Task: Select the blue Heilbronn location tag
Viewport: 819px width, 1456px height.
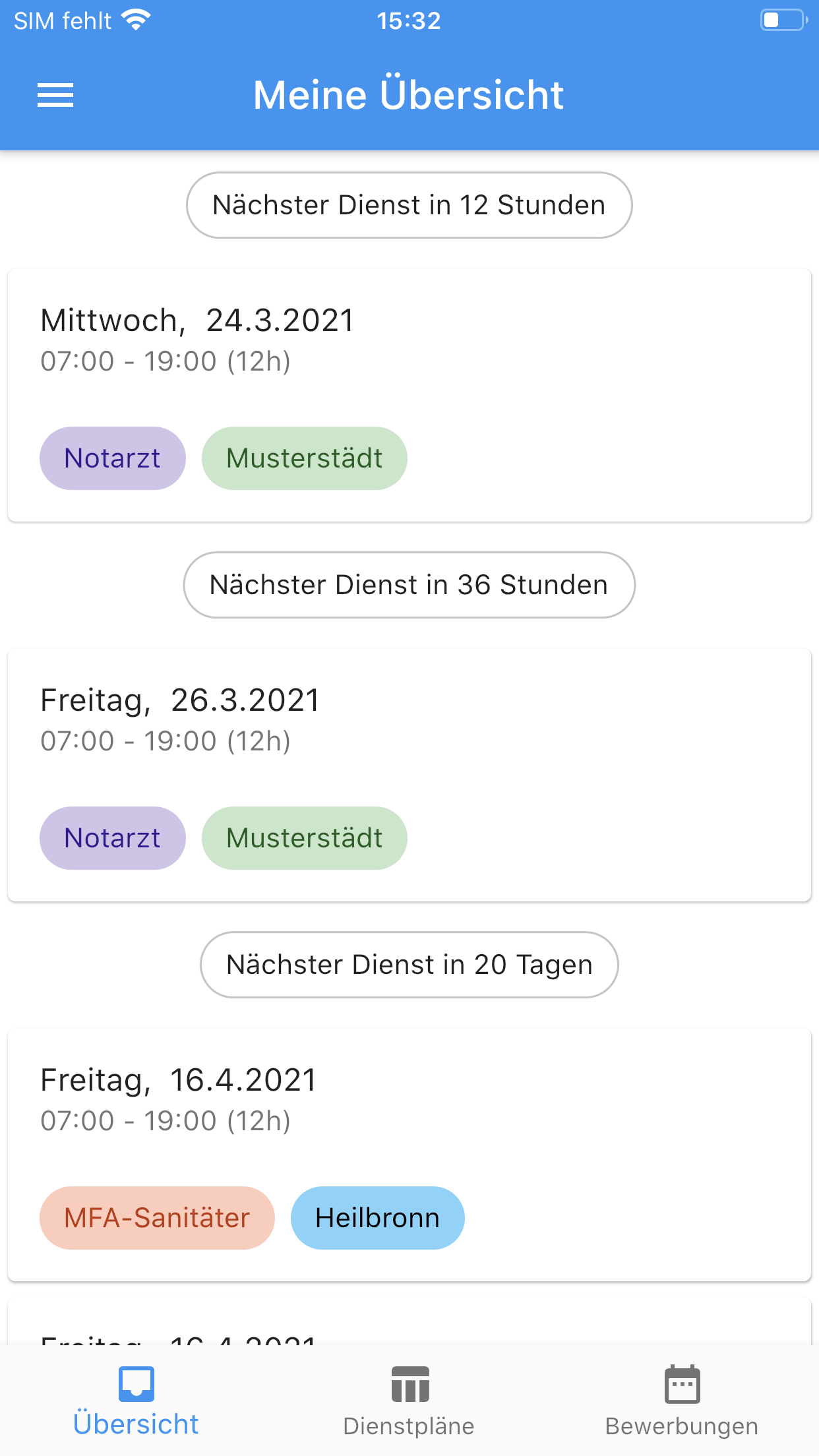Action: point(378,1218)
